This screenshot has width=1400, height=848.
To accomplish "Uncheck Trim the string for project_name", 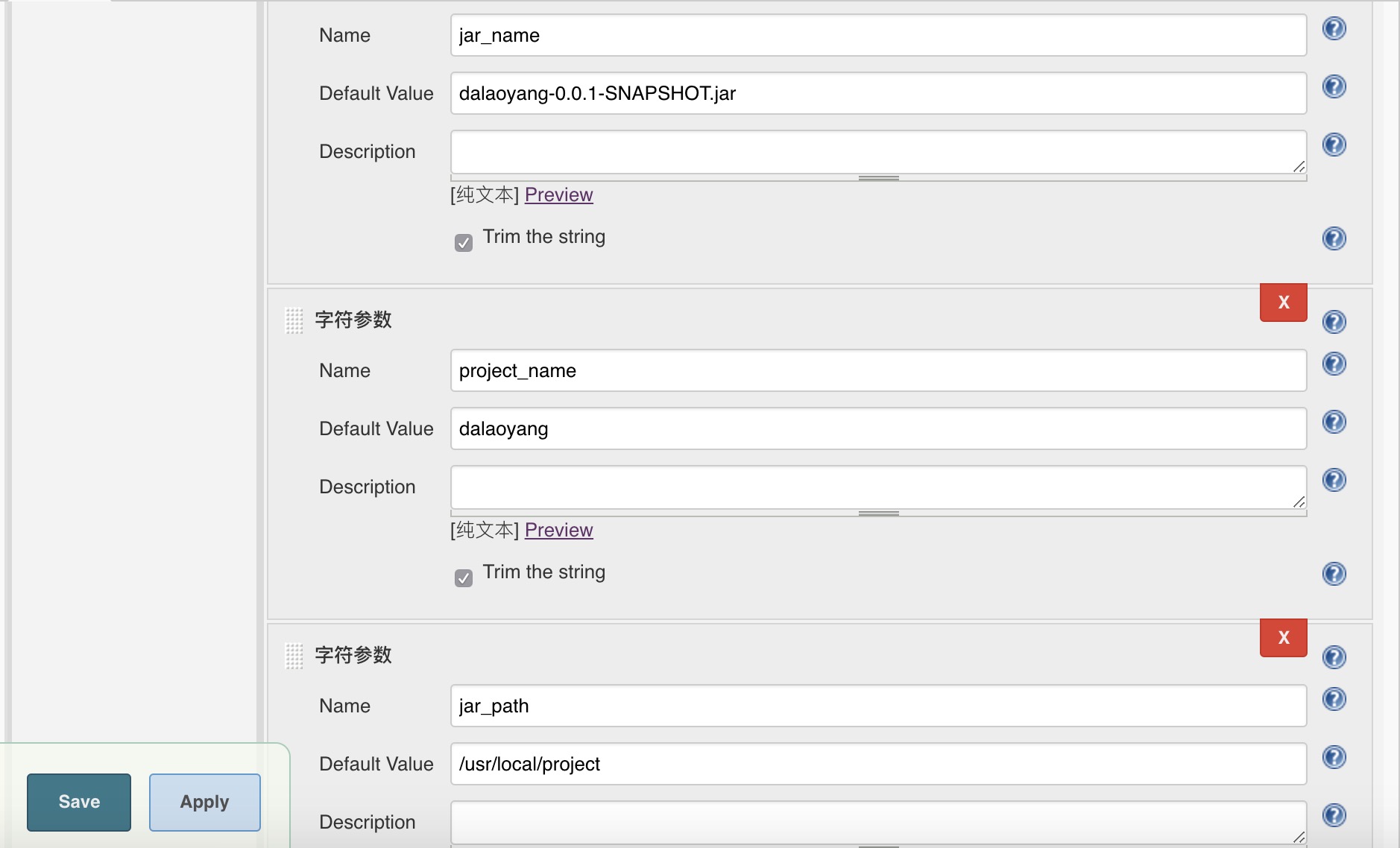I will click(464, 578).
